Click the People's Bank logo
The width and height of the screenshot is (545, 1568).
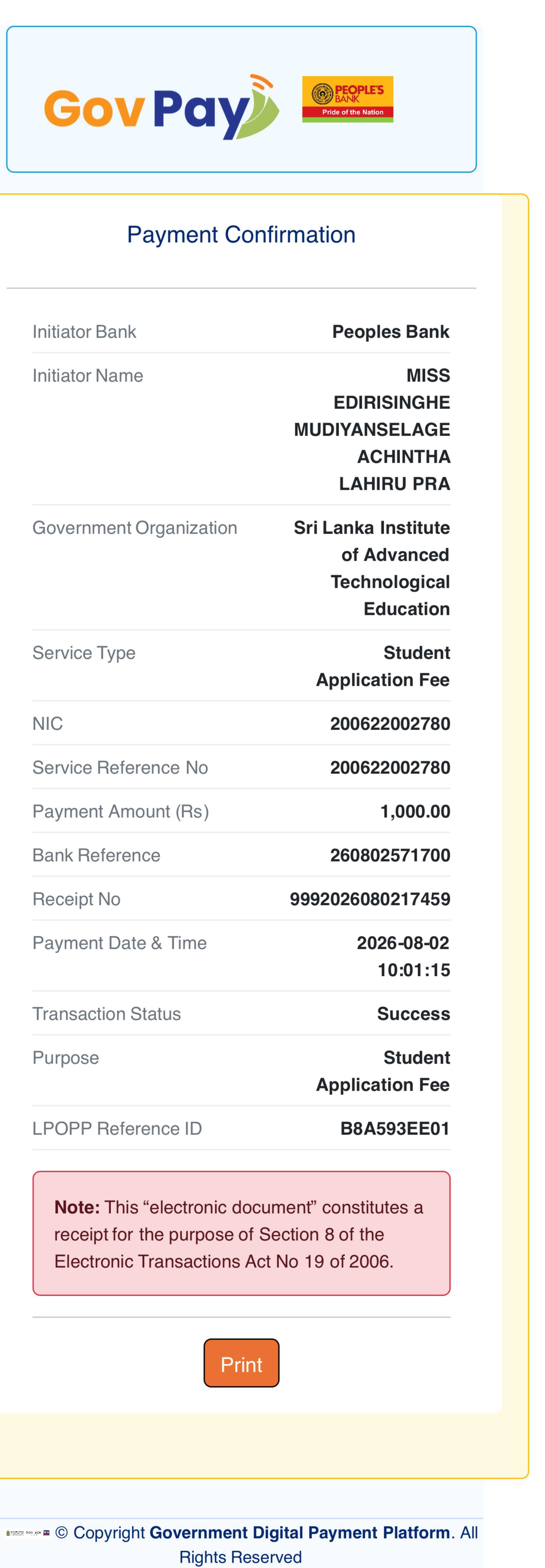click(x=347, y=99)
